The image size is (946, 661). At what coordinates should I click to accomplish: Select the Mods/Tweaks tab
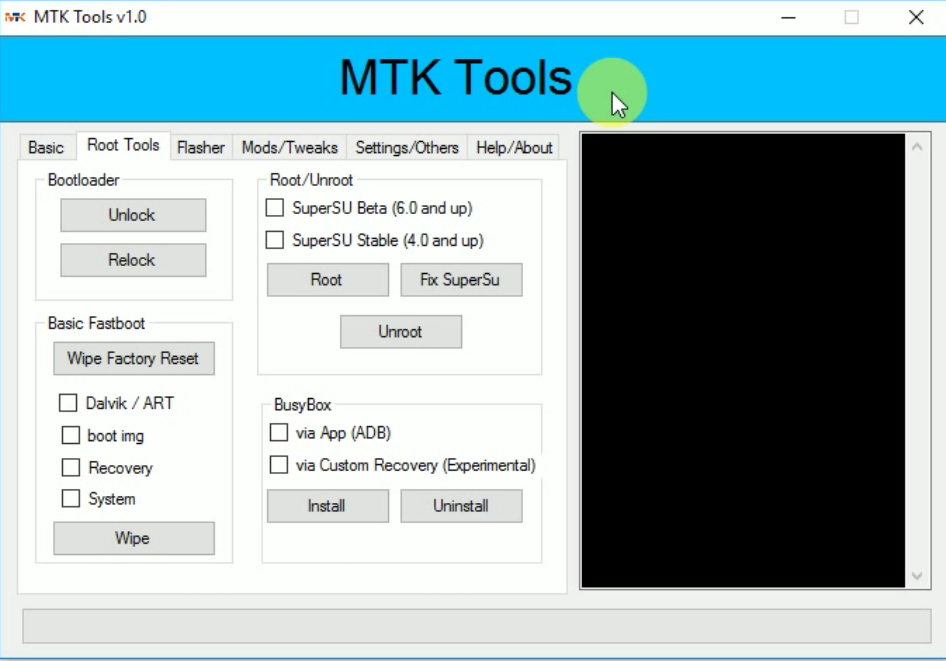[289, 147]
